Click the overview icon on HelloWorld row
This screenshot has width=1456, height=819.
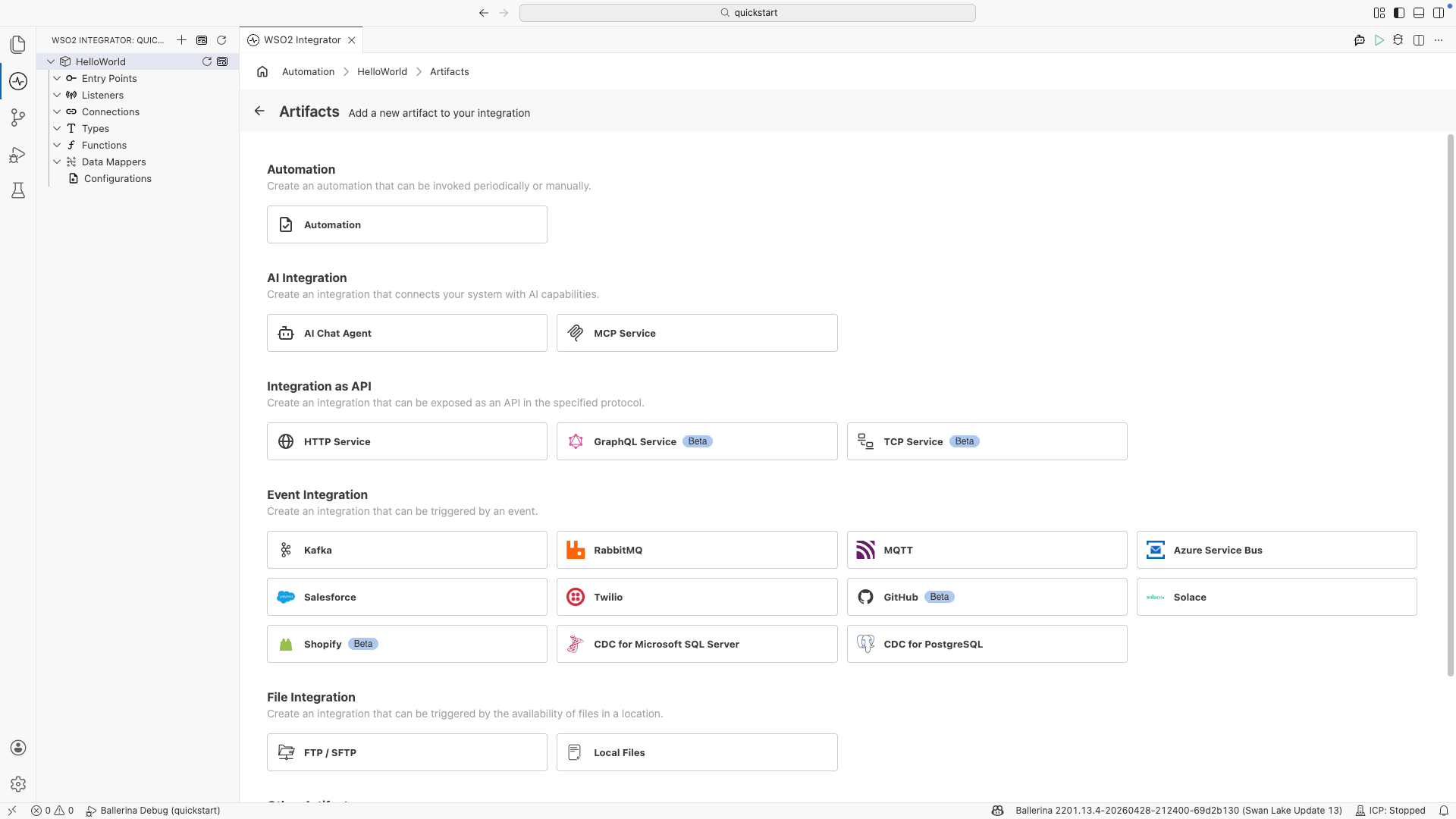[222, 61]
